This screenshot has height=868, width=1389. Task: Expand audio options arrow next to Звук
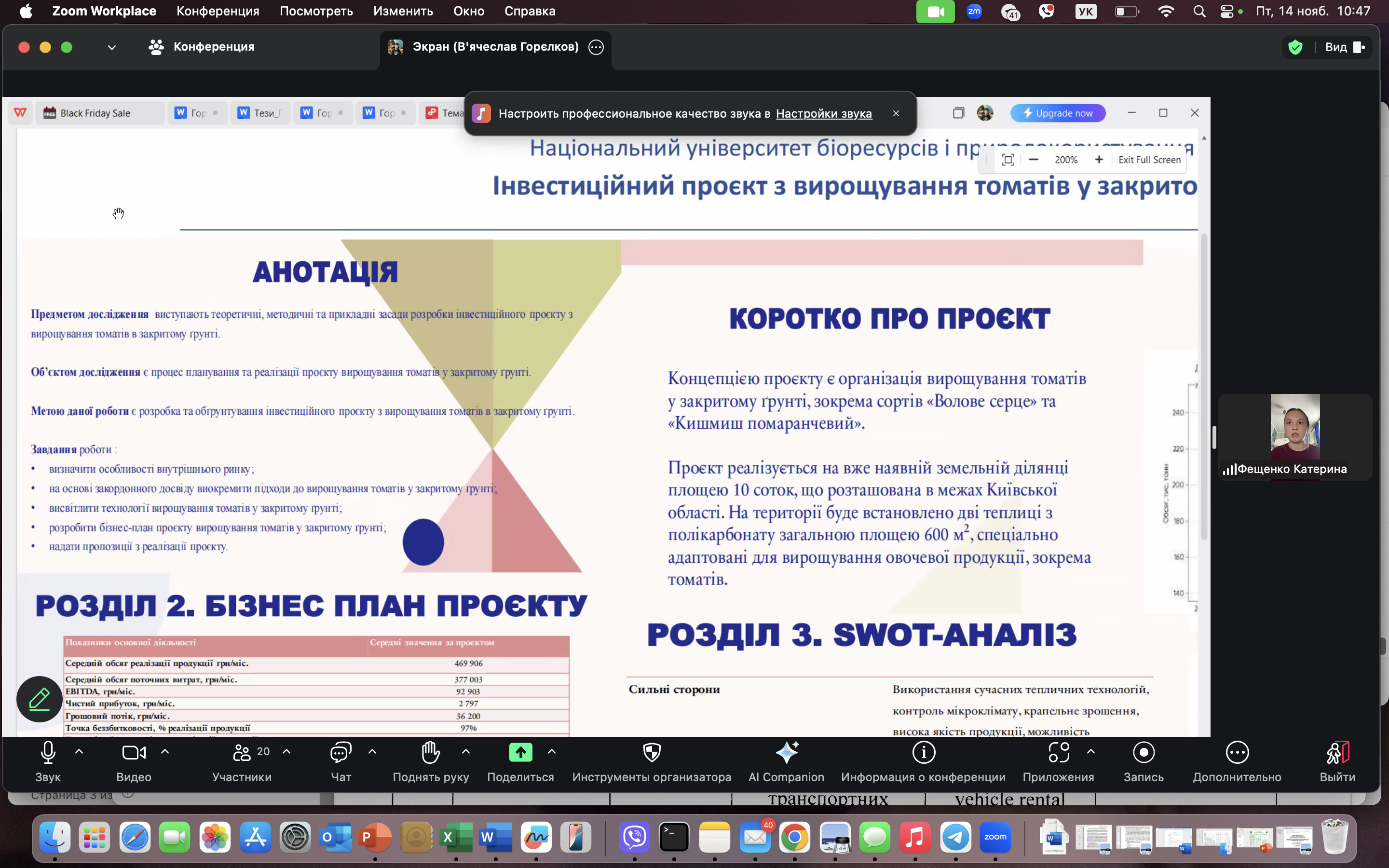click(x=79, y=751)
